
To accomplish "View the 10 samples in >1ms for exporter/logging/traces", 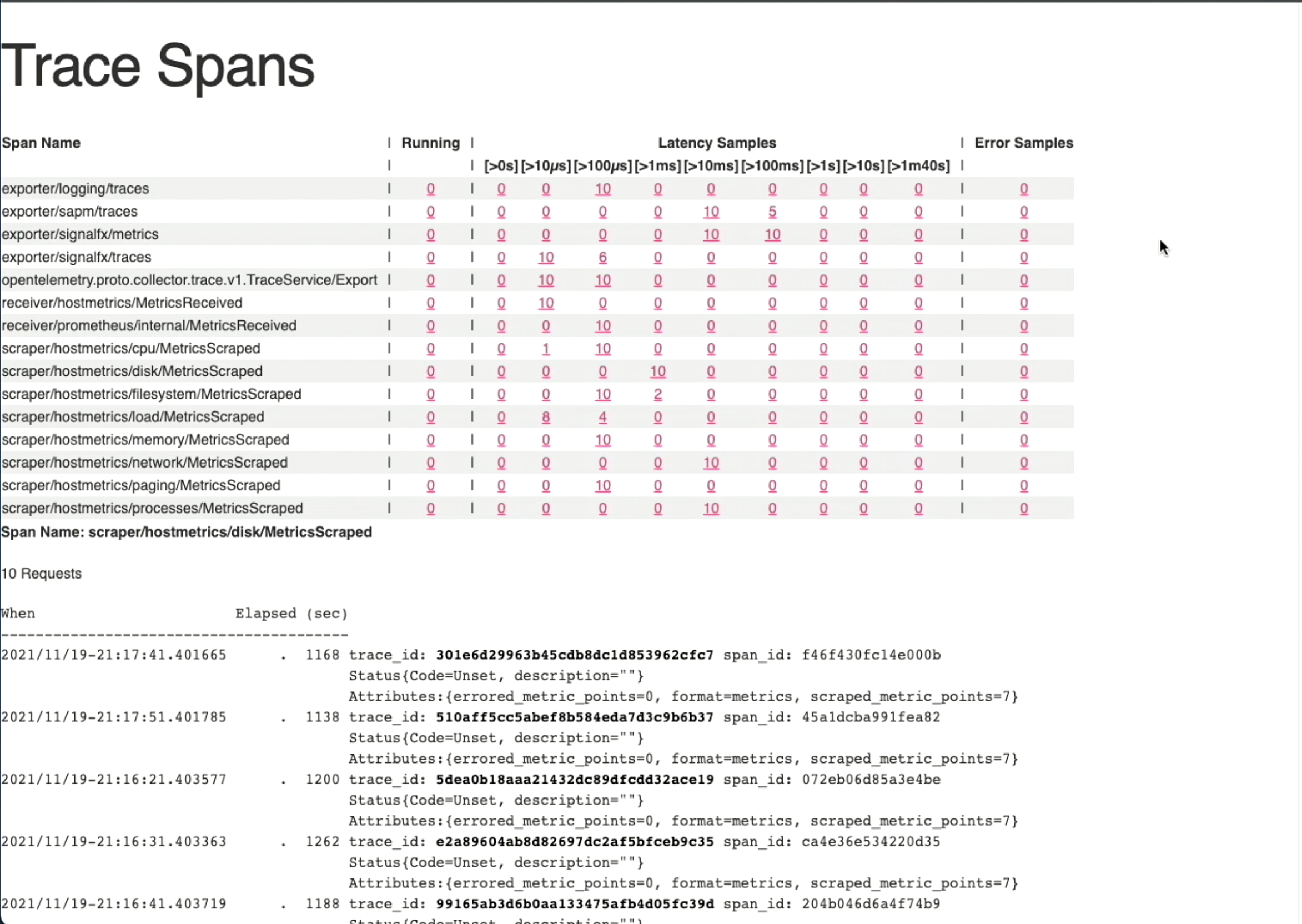I will tap(603, 188).
